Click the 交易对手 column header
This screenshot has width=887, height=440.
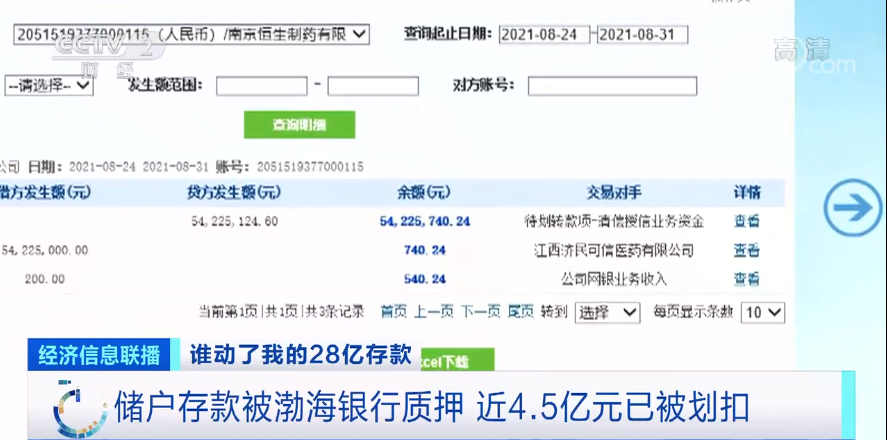(x=614, y=193)
